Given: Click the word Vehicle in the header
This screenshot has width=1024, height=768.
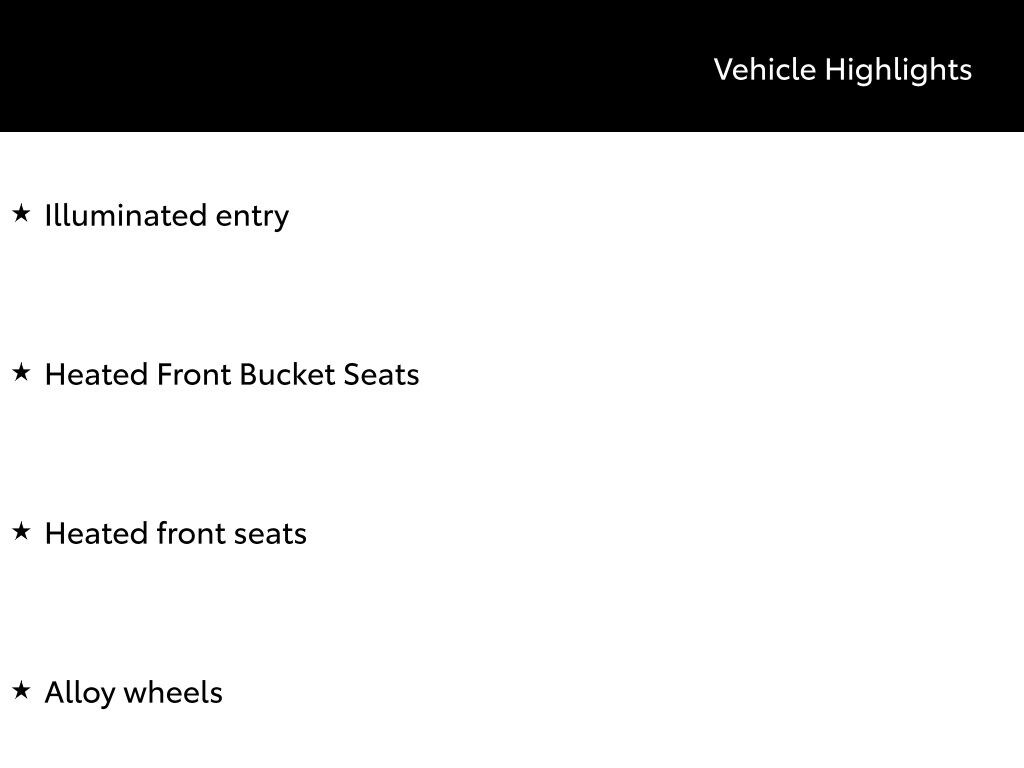Looking at the screenshot, I should point(765,69).
